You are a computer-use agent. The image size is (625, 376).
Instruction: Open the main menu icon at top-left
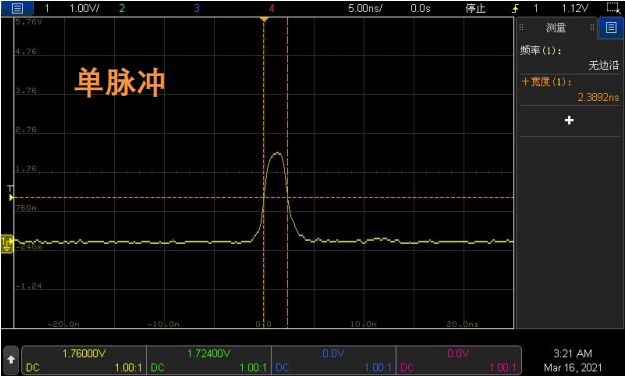point(17,8)
